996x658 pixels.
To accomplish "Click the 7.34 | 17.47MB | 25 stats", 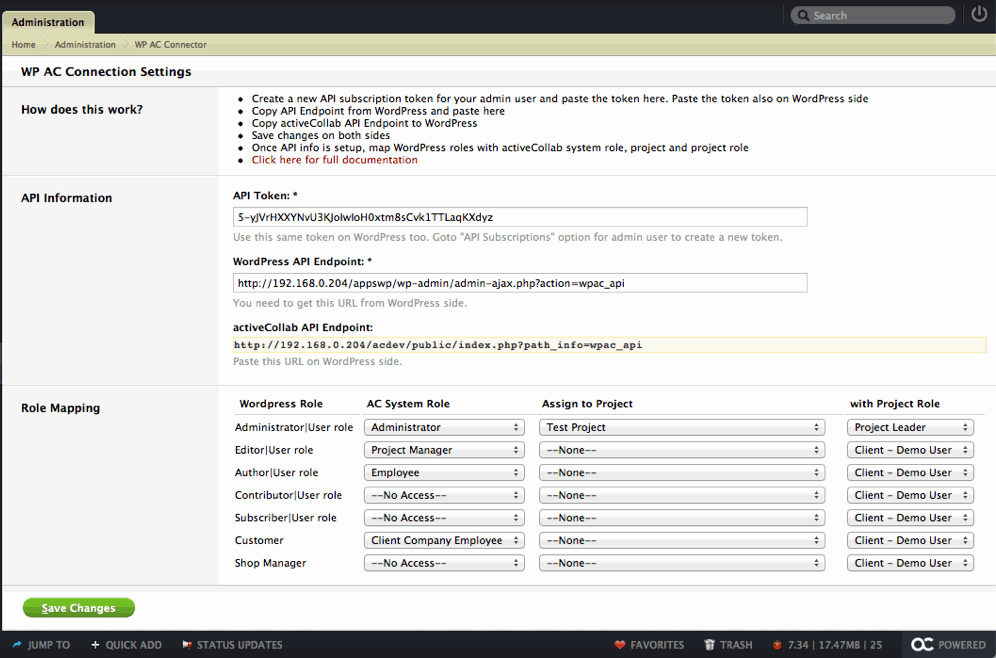I will [x=835, y=645].
